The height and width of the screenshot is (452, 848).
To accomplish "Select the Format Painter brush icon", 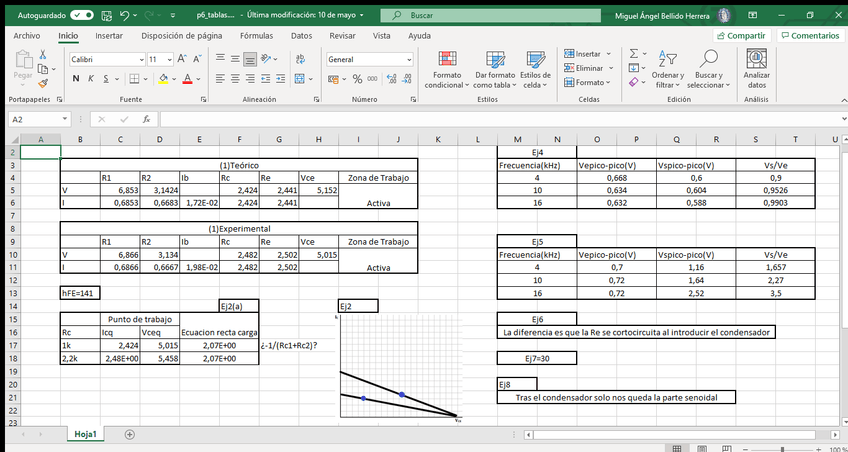I will [48, 85].
